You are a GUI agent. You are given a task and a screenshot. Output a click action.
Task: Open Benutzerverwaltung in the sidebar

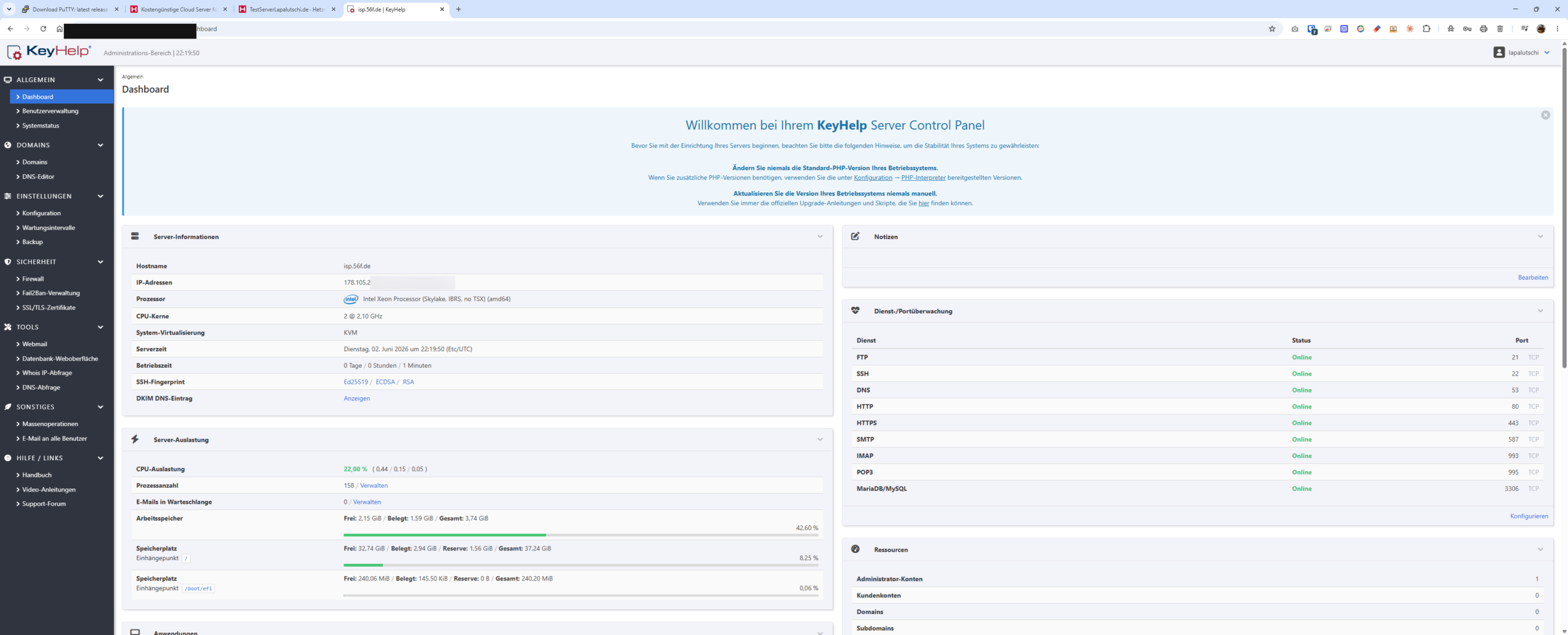point(50,111)
